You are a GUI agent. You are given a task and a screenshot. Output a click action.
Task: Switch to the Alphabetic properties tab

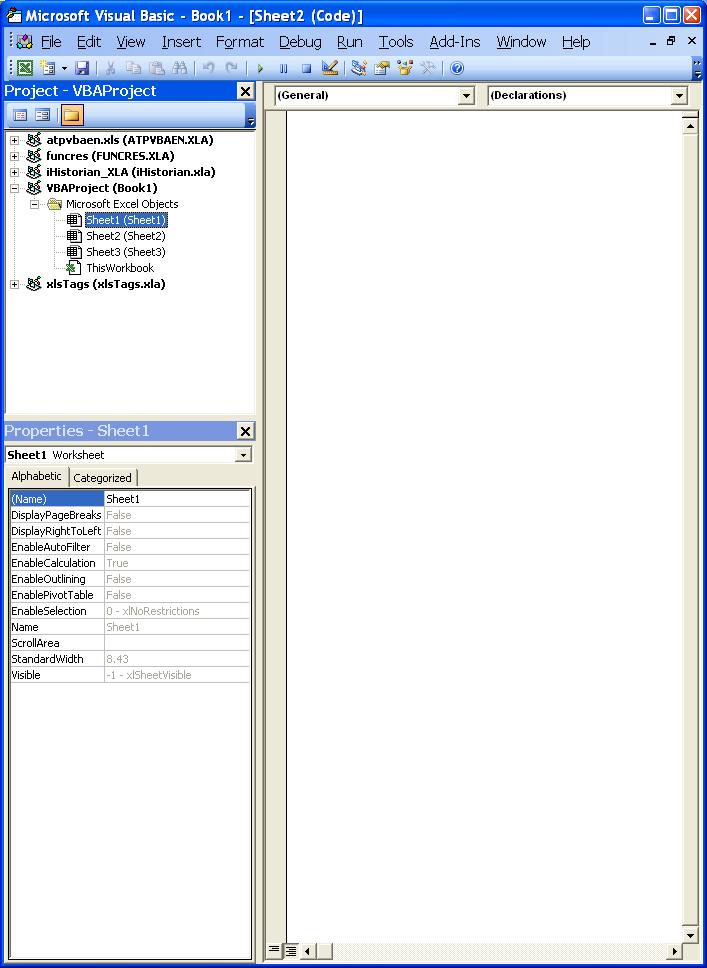(x=36, y=477)
